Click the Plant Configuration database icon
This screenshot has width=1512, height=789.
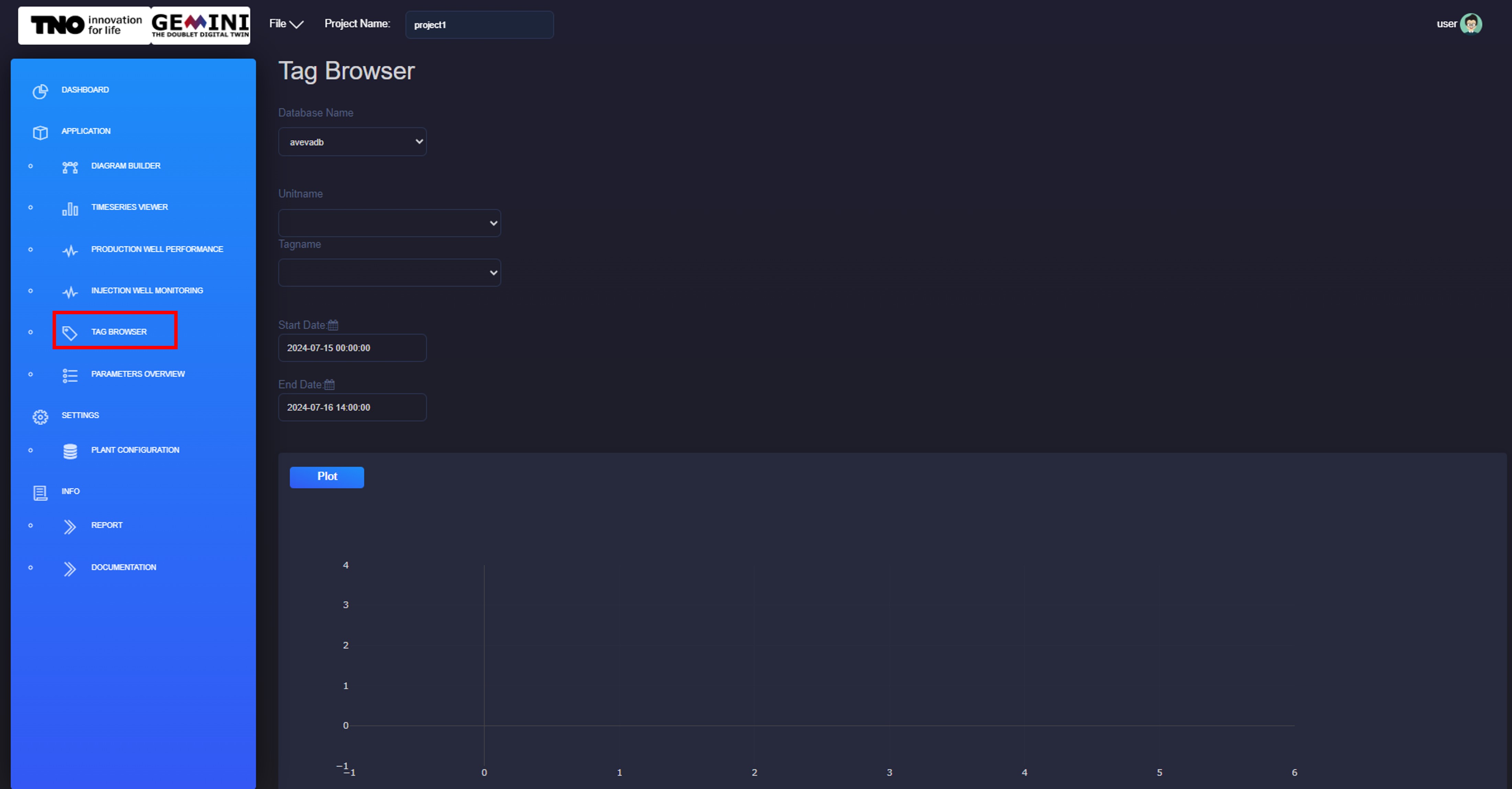[x=70, y=451]
